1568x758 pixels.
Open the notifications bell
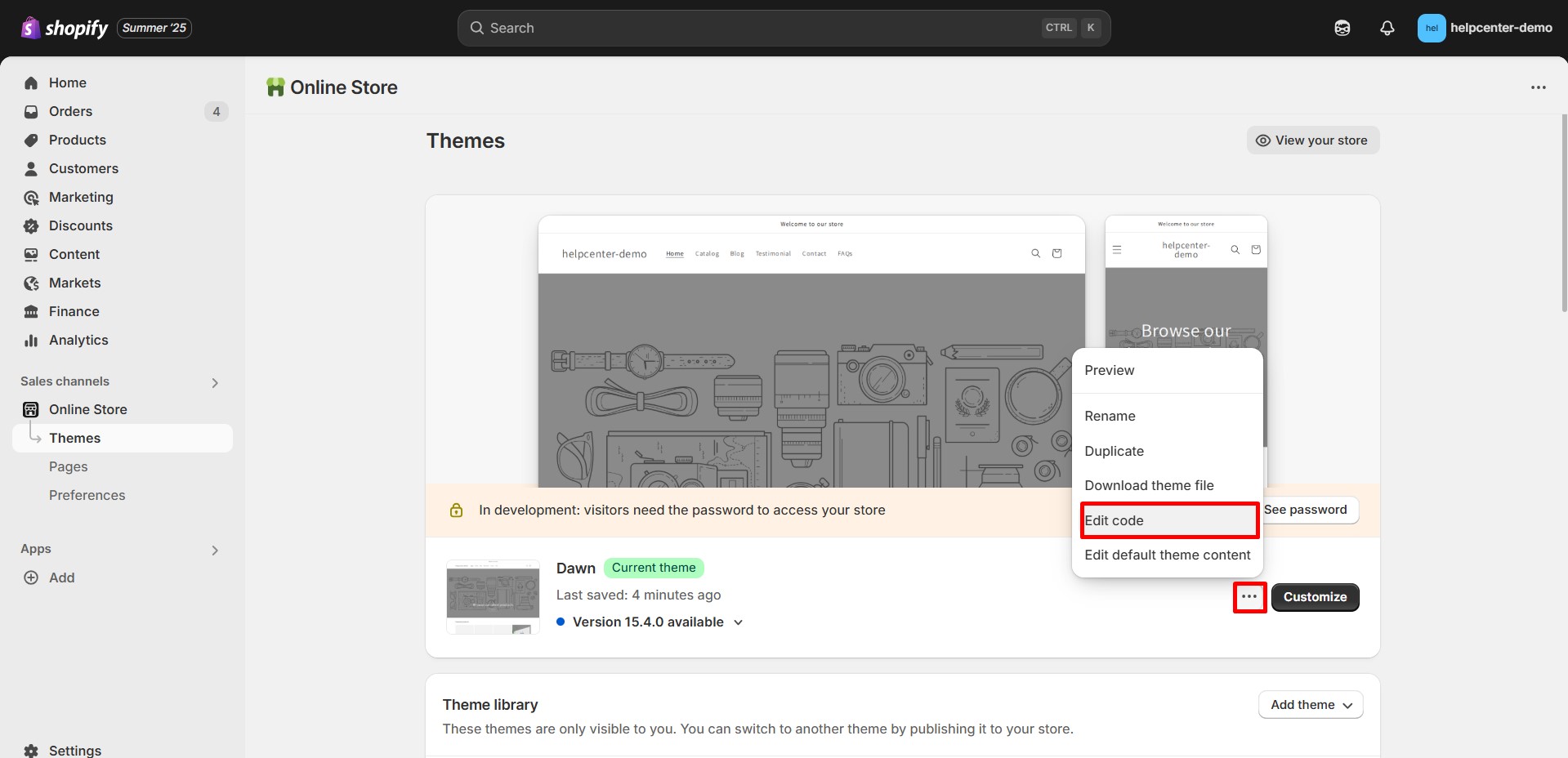pyautogui.click(x=1387, y=27)
